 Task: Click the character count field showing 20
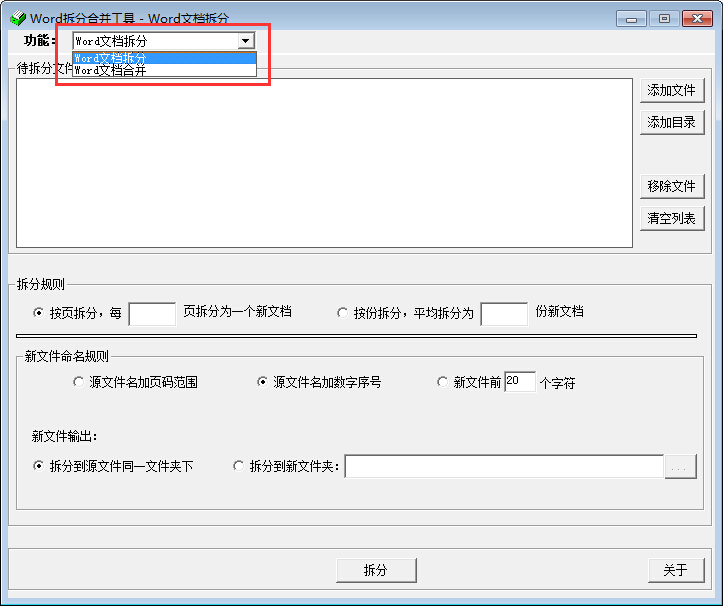[x=520, y=382]
